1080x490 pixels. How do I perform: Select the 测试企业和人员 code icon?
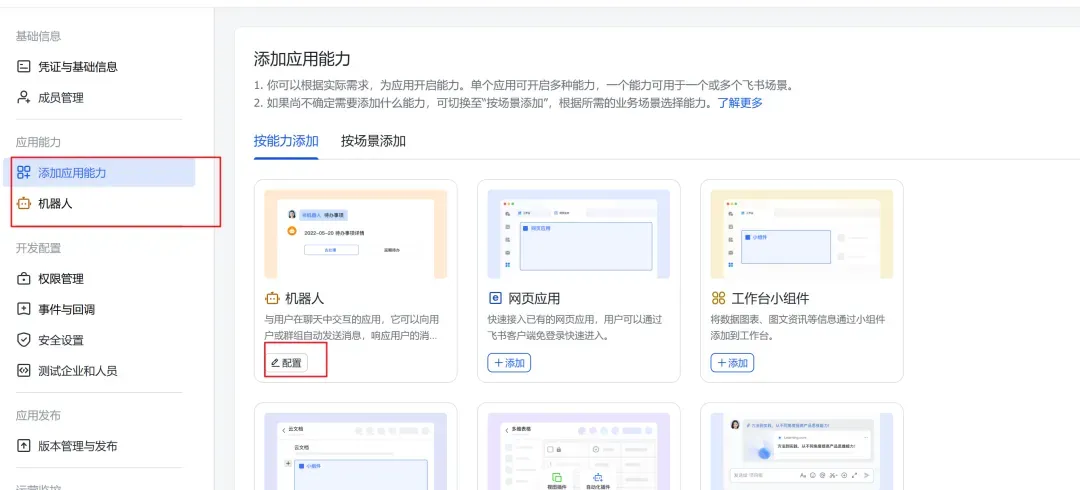point(23,371)
